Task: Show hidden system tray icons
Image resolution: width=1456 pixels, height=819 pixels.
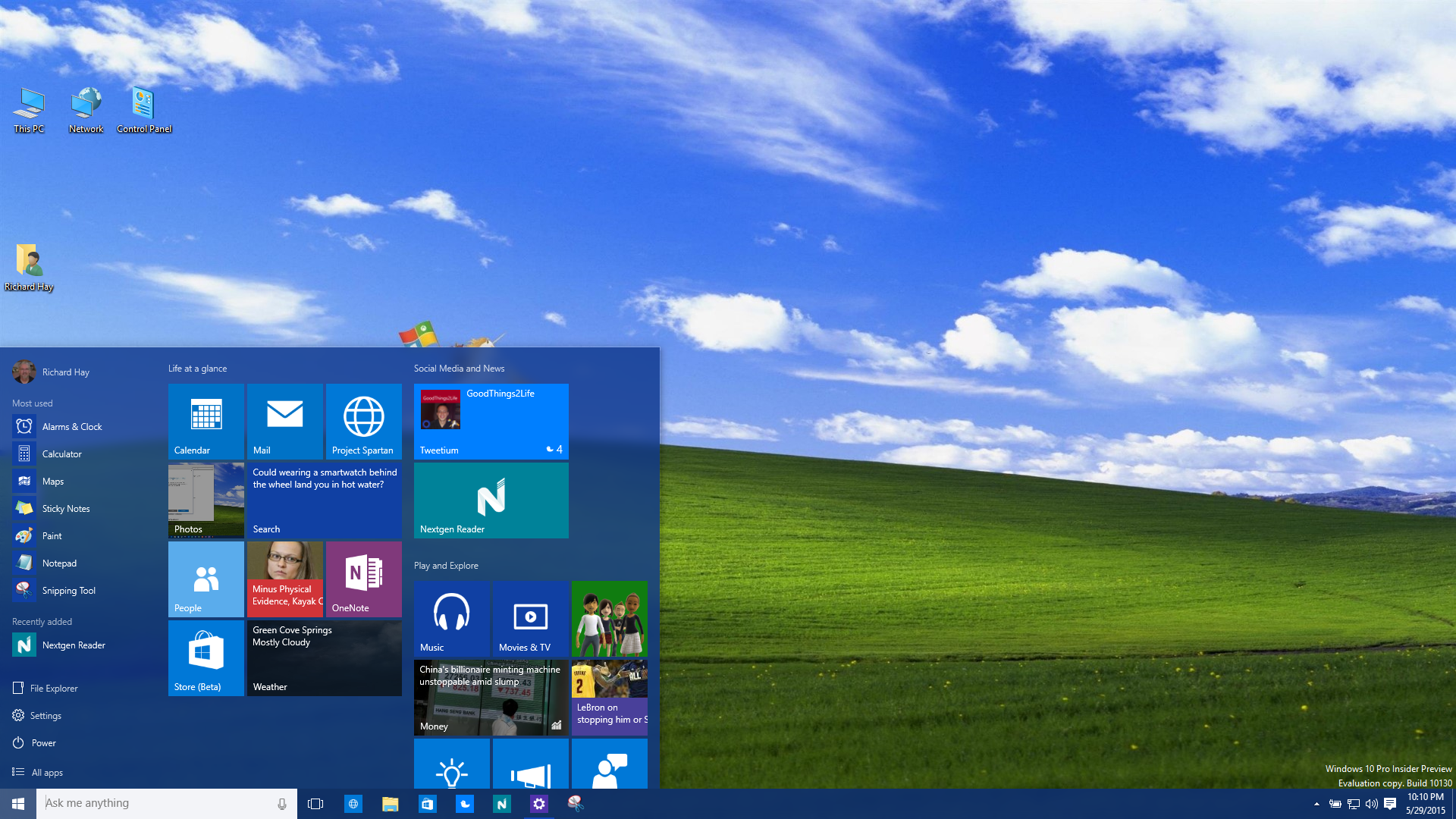Action: (x=1316, y=804)
